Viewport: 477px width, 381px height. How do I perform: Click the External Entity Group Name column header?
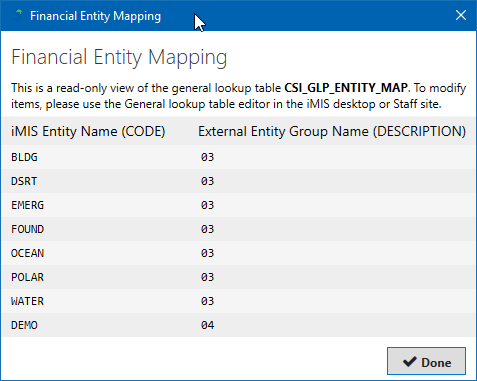click(x=332, y=131)
